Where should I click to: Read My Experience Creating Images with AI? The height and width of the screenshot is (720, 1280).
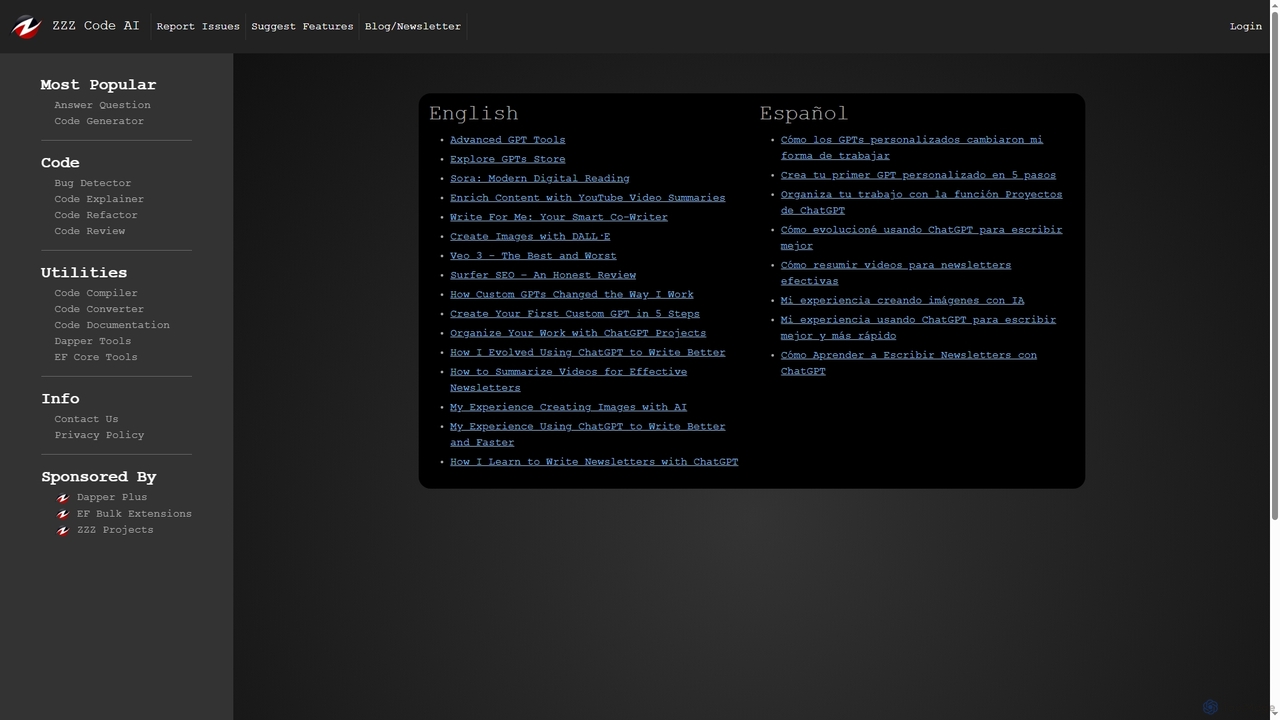pos(568,407)
